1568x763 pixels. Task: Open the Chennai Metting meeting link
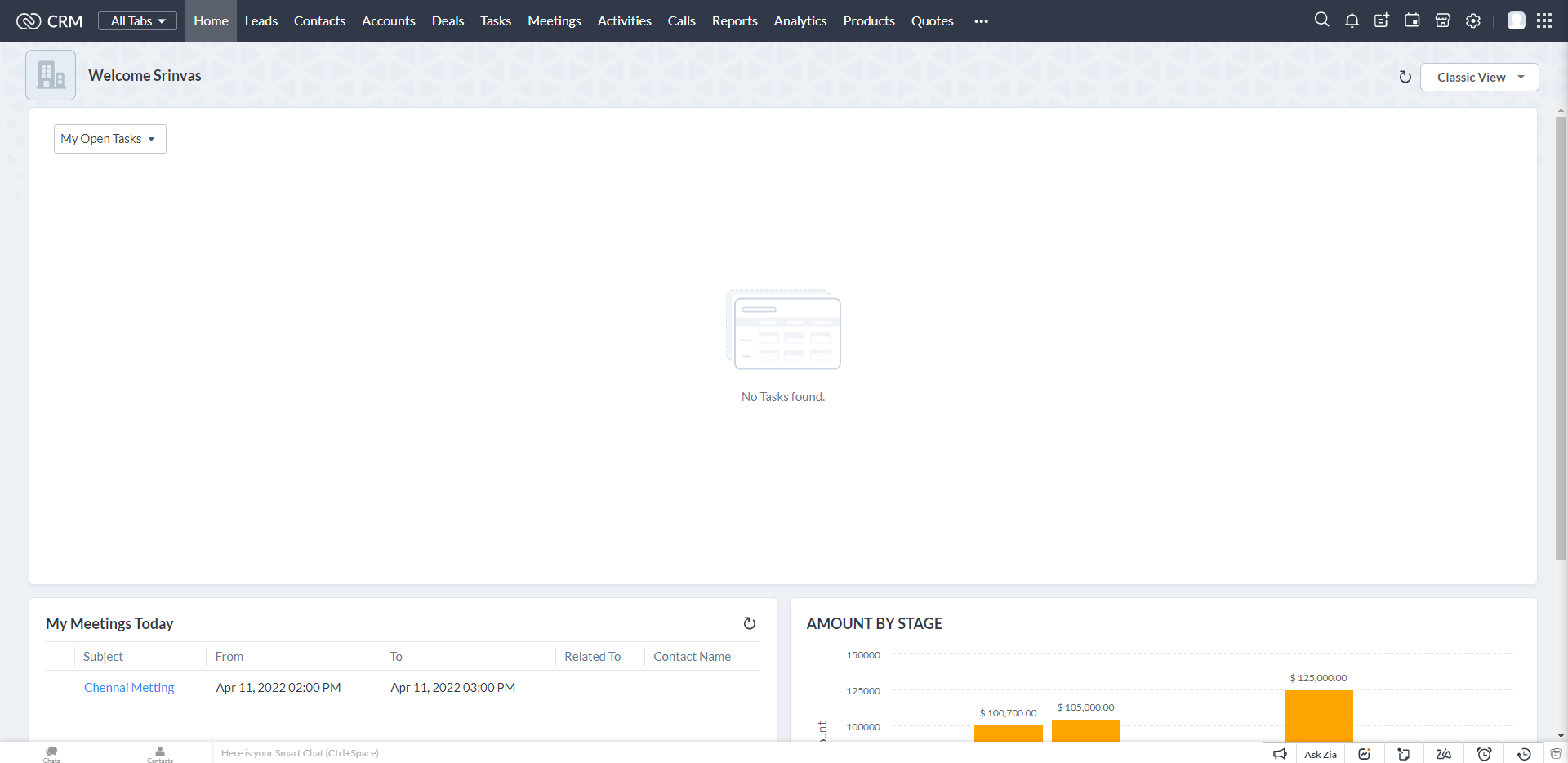tap(128, 687)
